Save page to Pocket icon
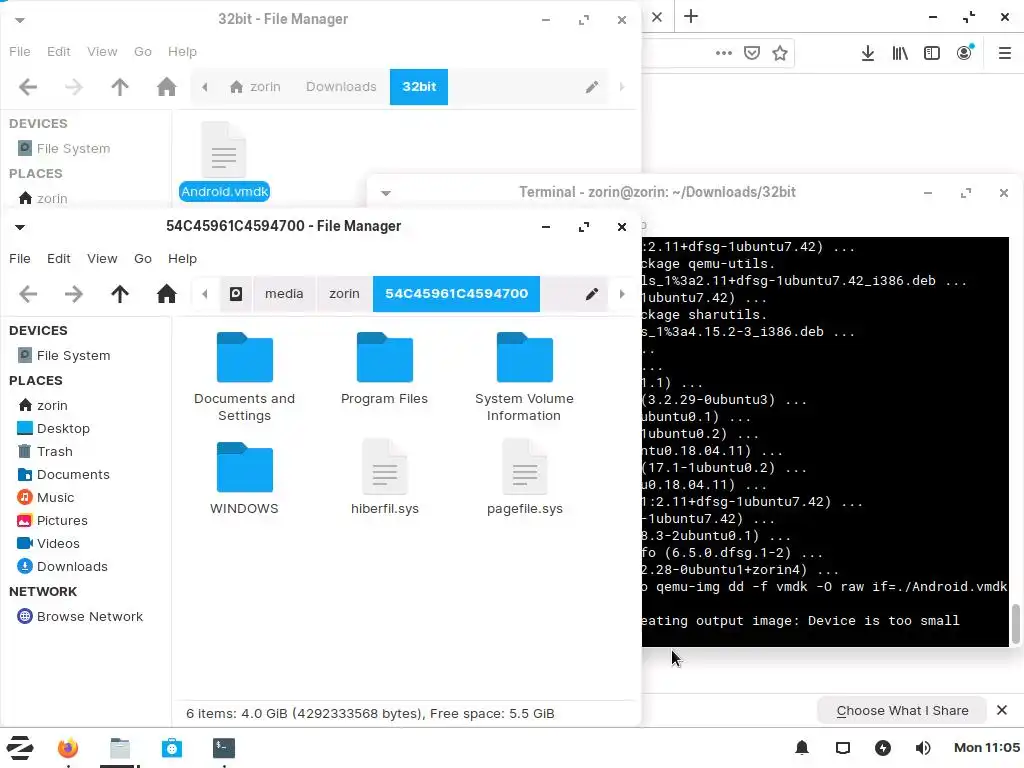 click(752, 53)
